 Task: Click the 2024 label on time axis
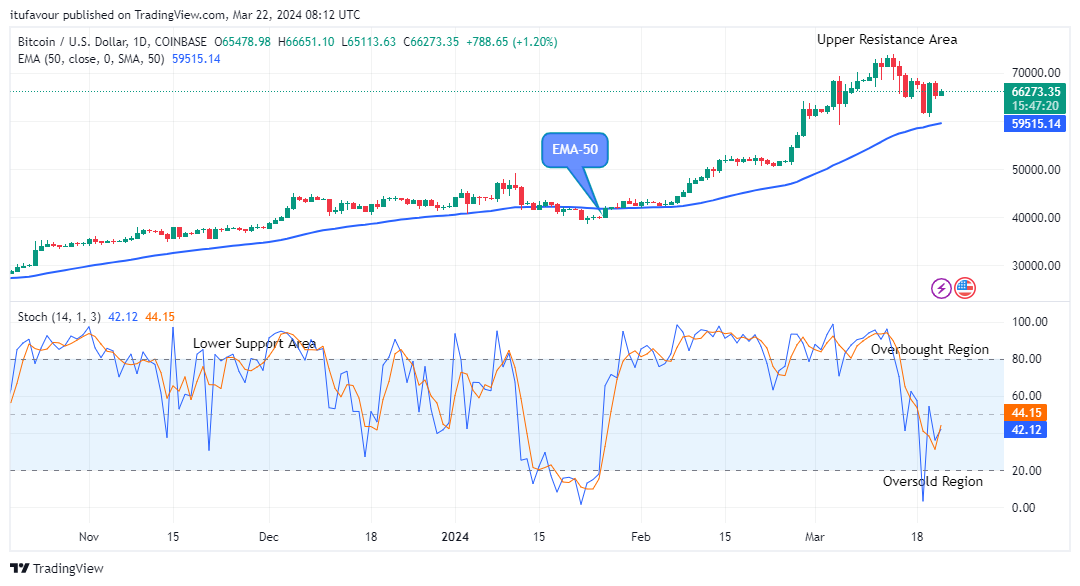[x=455, y=536]
